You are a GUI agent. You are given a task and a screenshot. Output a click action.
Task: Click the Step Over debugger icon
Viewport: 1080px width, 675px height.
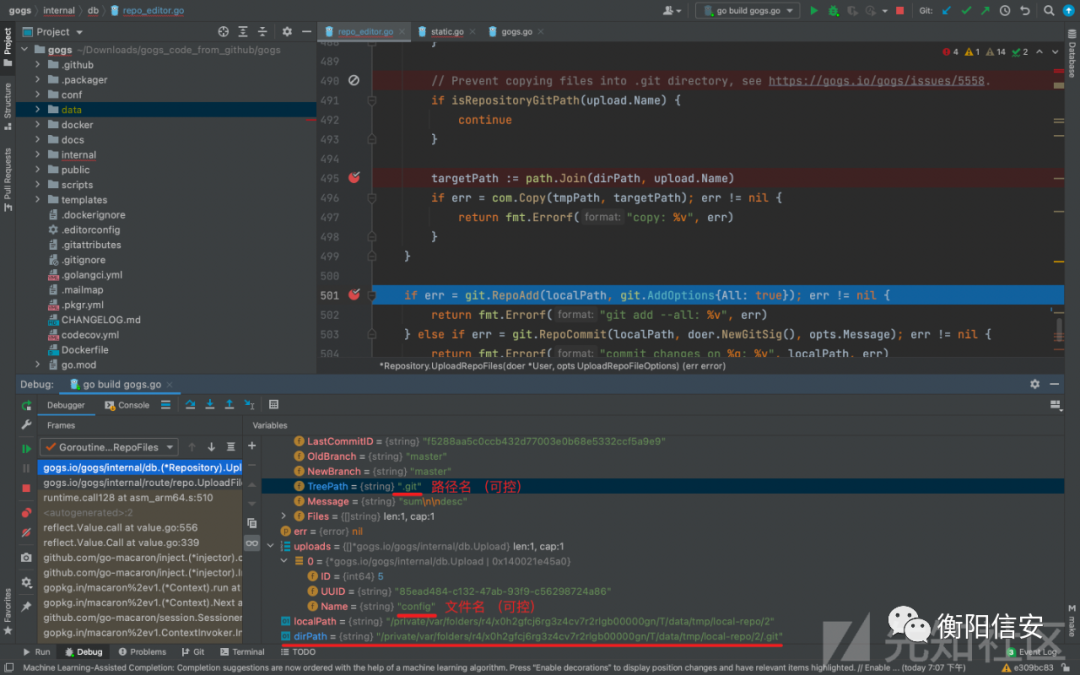point(191,405)
